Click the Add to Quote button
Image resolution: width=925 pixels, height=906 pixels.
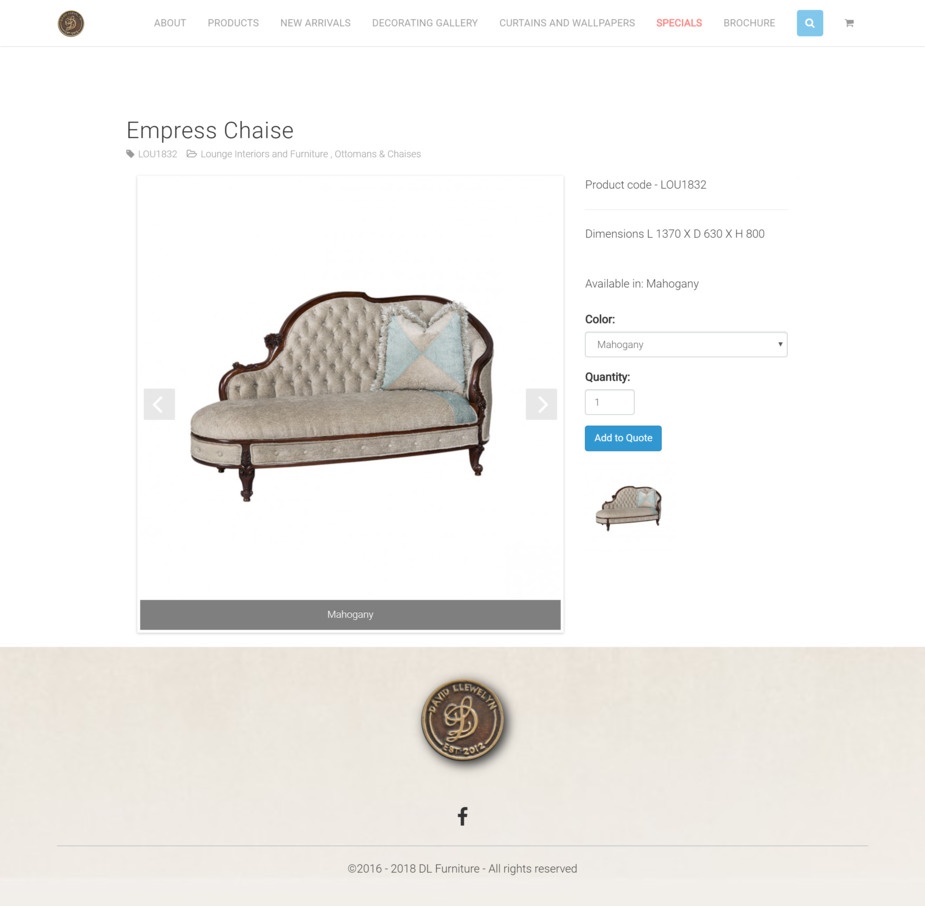click(623, 438)
